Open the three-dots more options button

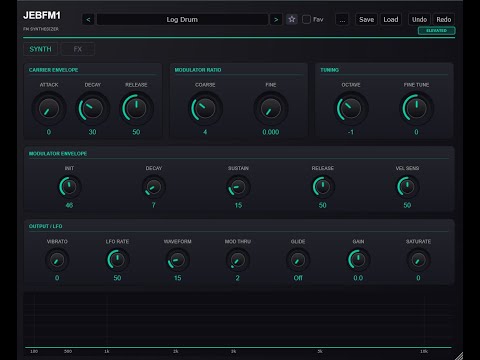[342, 20]
